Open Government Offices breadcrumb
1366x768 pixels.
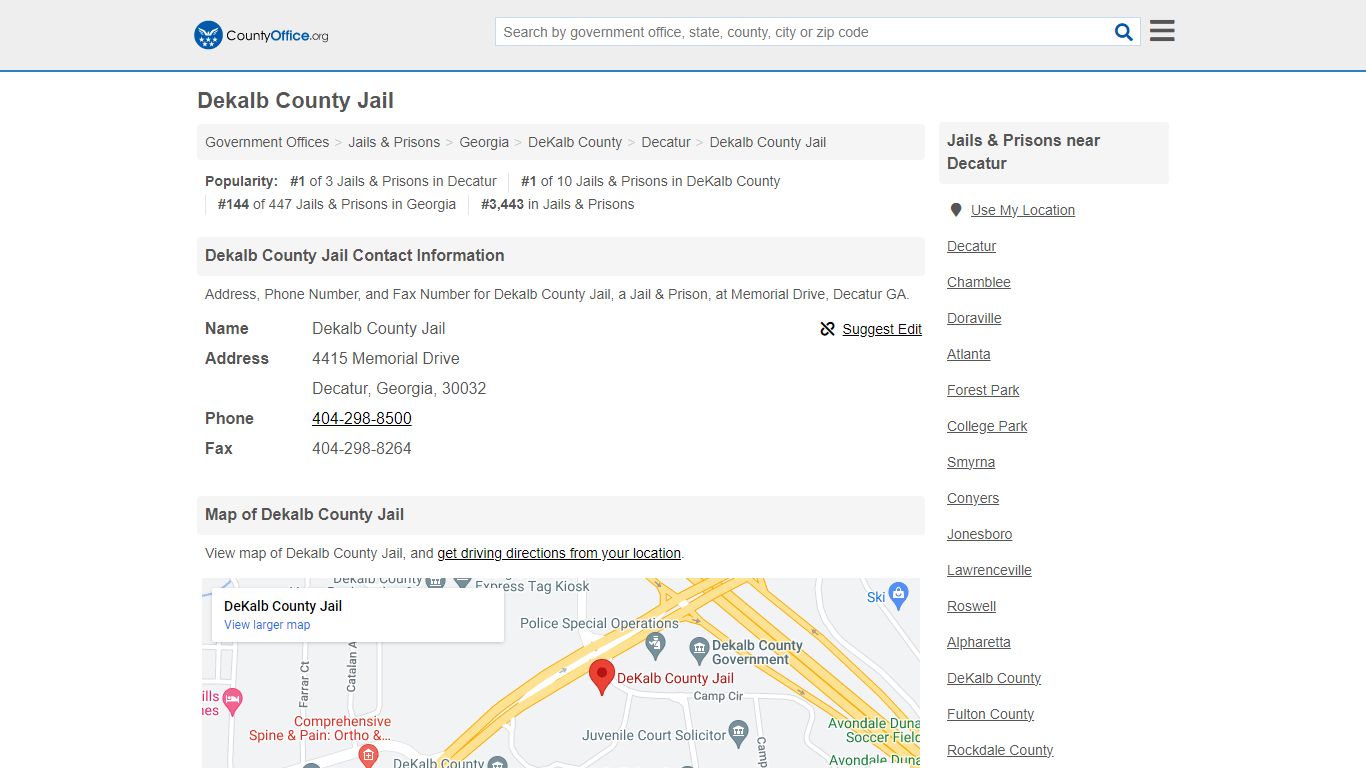tap(267, 142)
